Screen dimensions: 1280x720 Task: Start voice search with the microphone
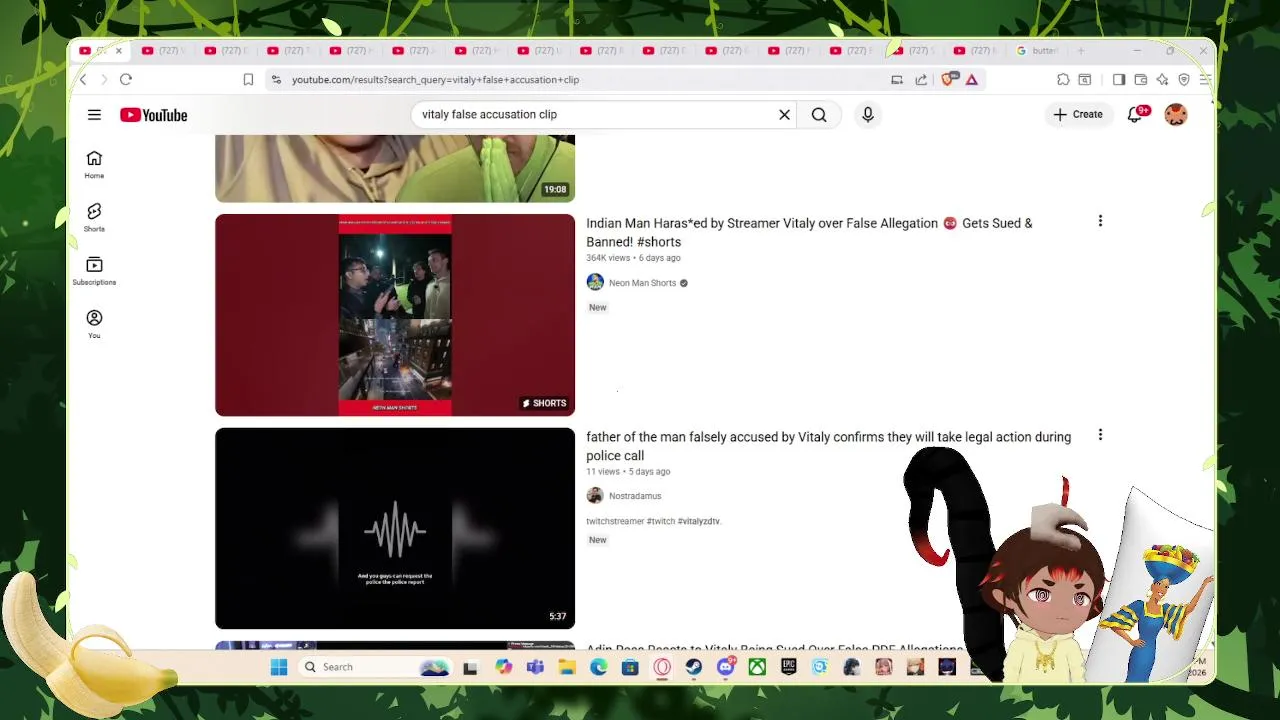tap(868, 115)
